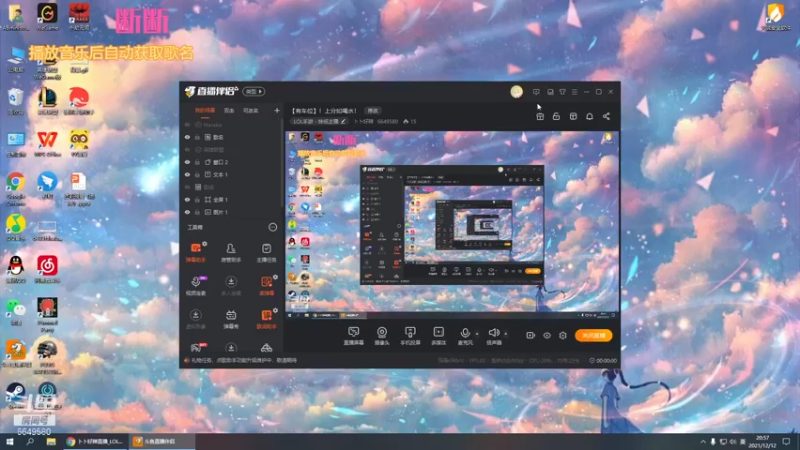
Task: Open the 房管助手 room manager tool
Action: point(231,252)
